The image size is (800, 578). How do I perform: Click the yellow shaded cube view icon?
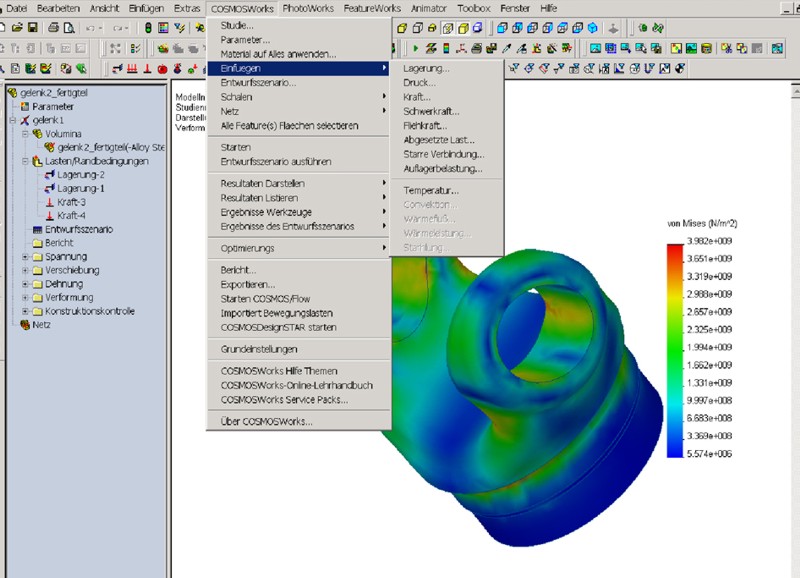point(463,28)
